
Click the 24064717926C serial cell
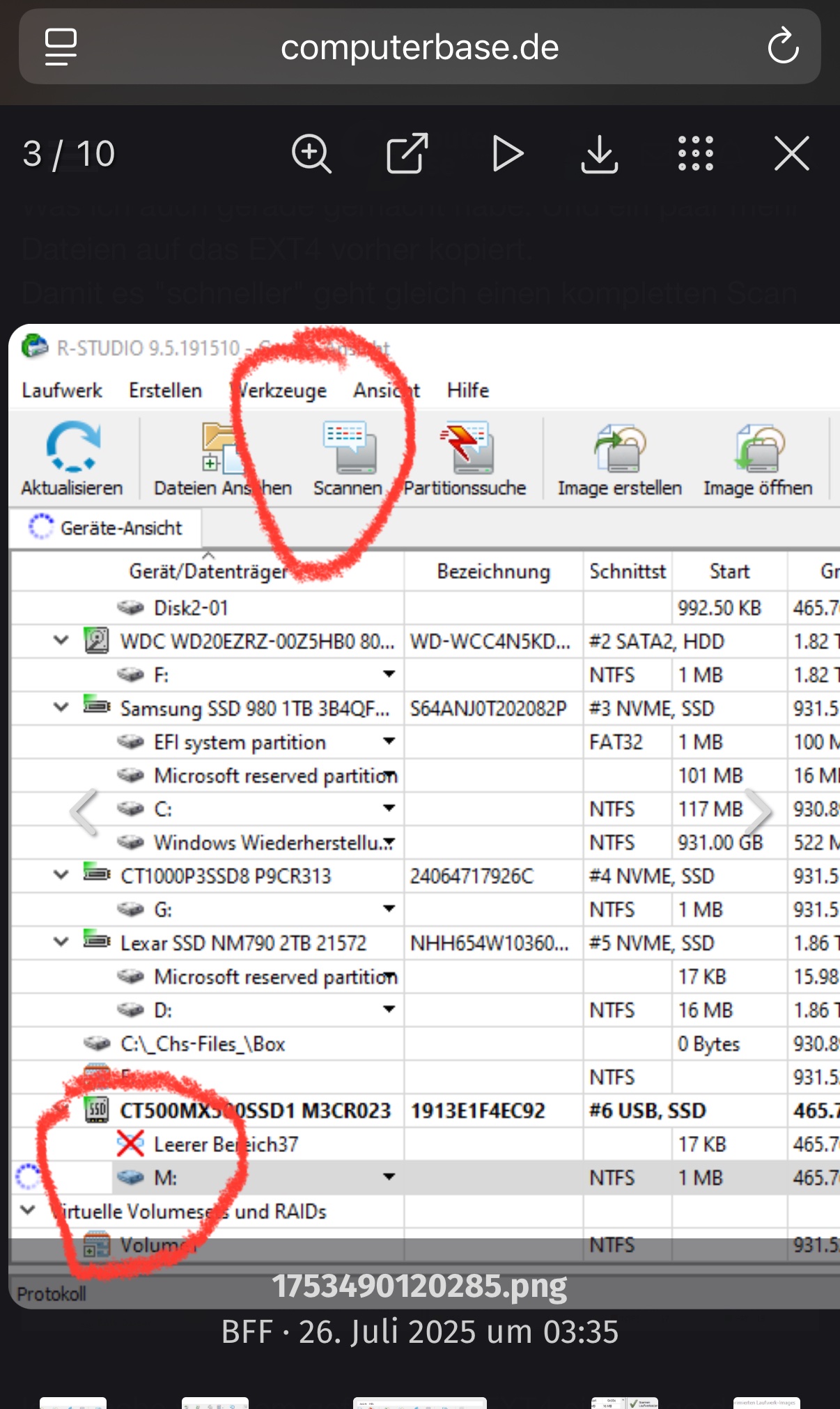(x=472, y=875)
